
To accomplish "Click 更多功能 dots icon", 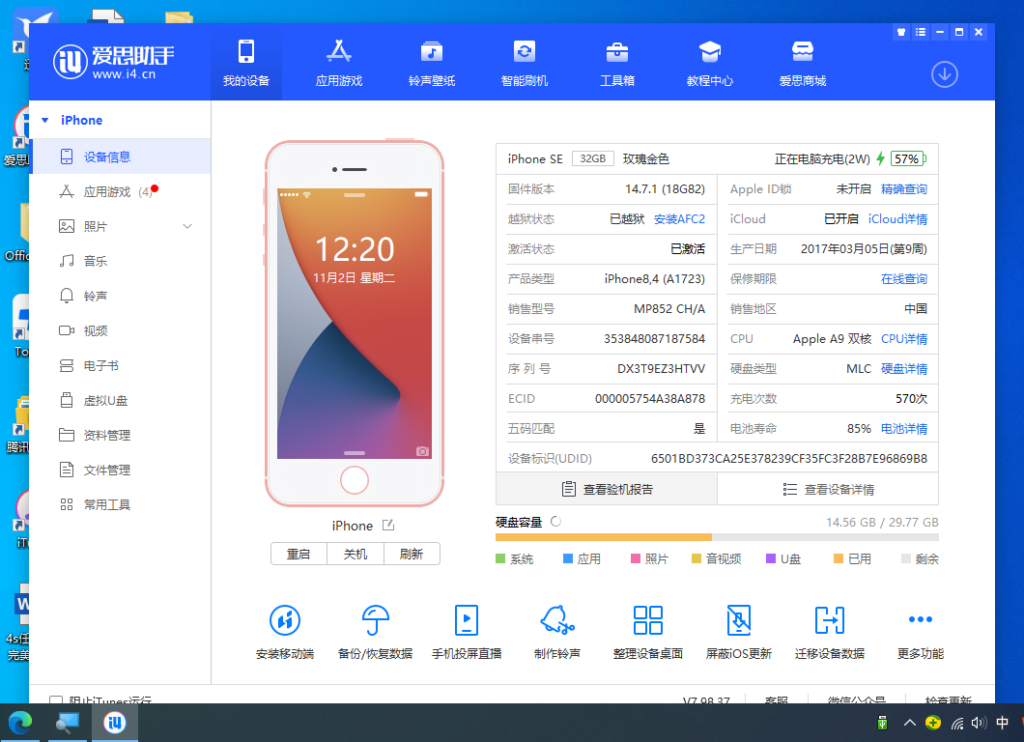I will click(920, 619).
